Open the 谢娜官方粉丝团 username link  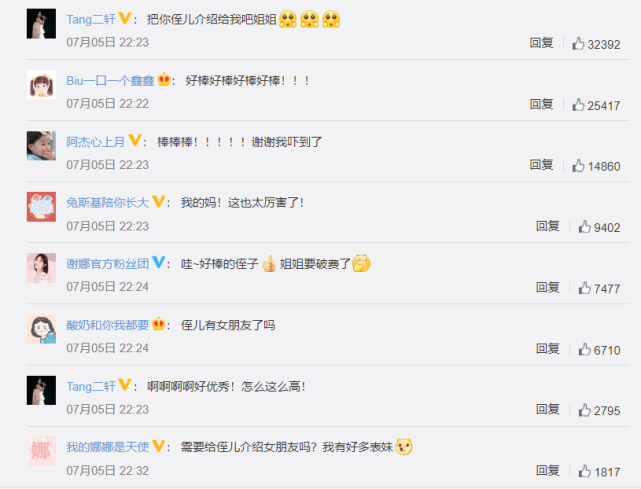[108, 264]
